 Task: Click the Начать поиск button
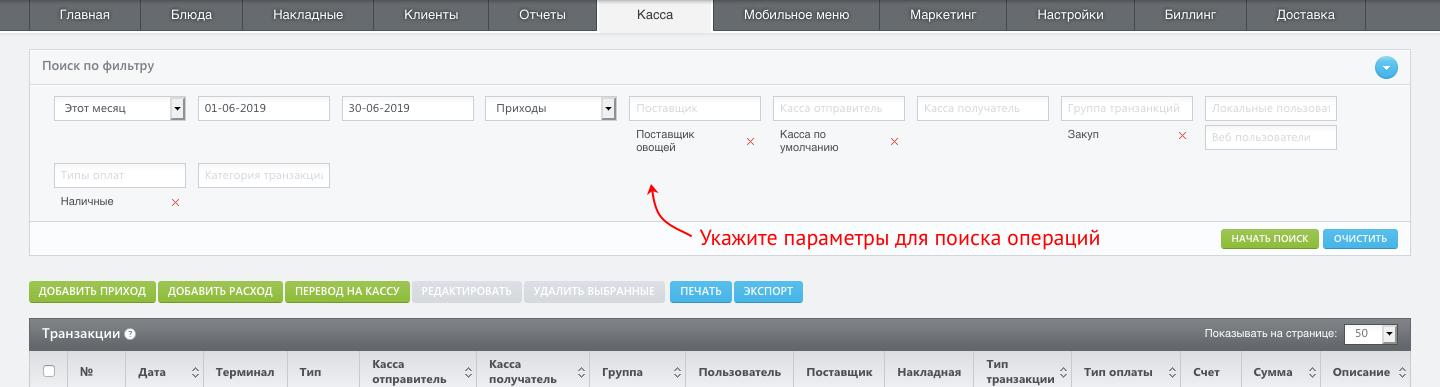[1270, 239]
